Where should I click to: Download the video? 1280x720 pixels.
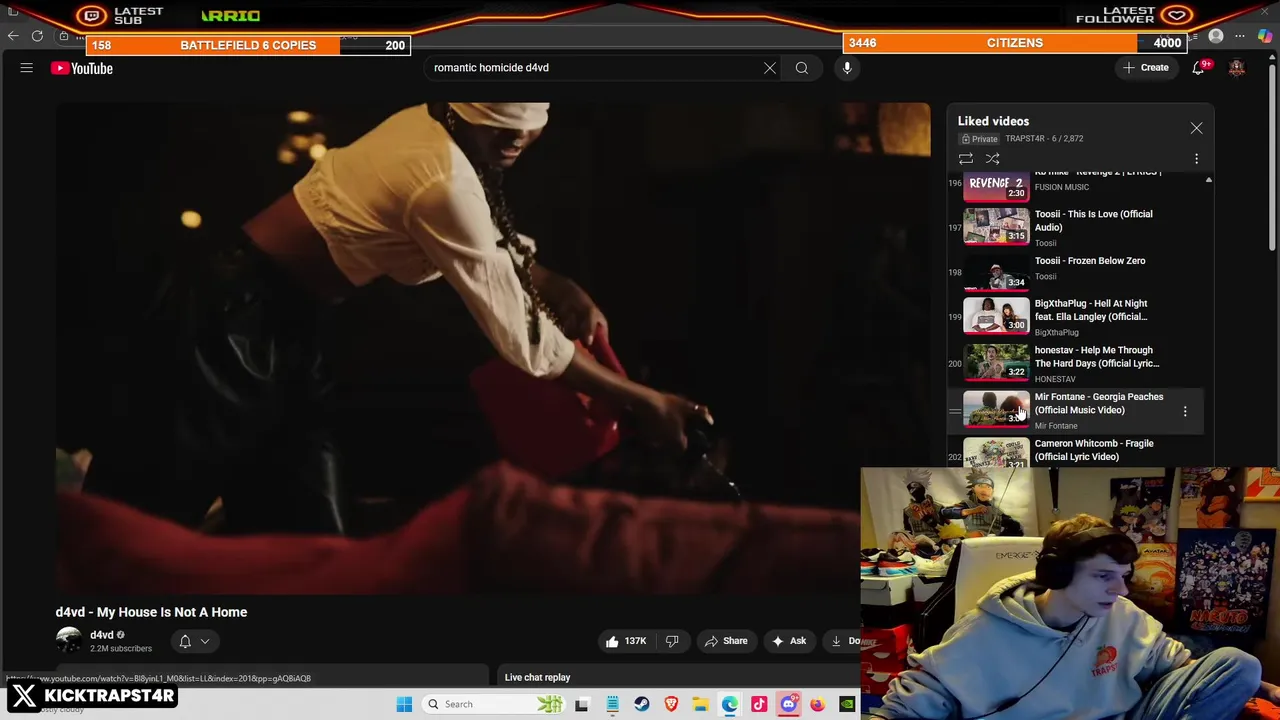coord(843,641)
